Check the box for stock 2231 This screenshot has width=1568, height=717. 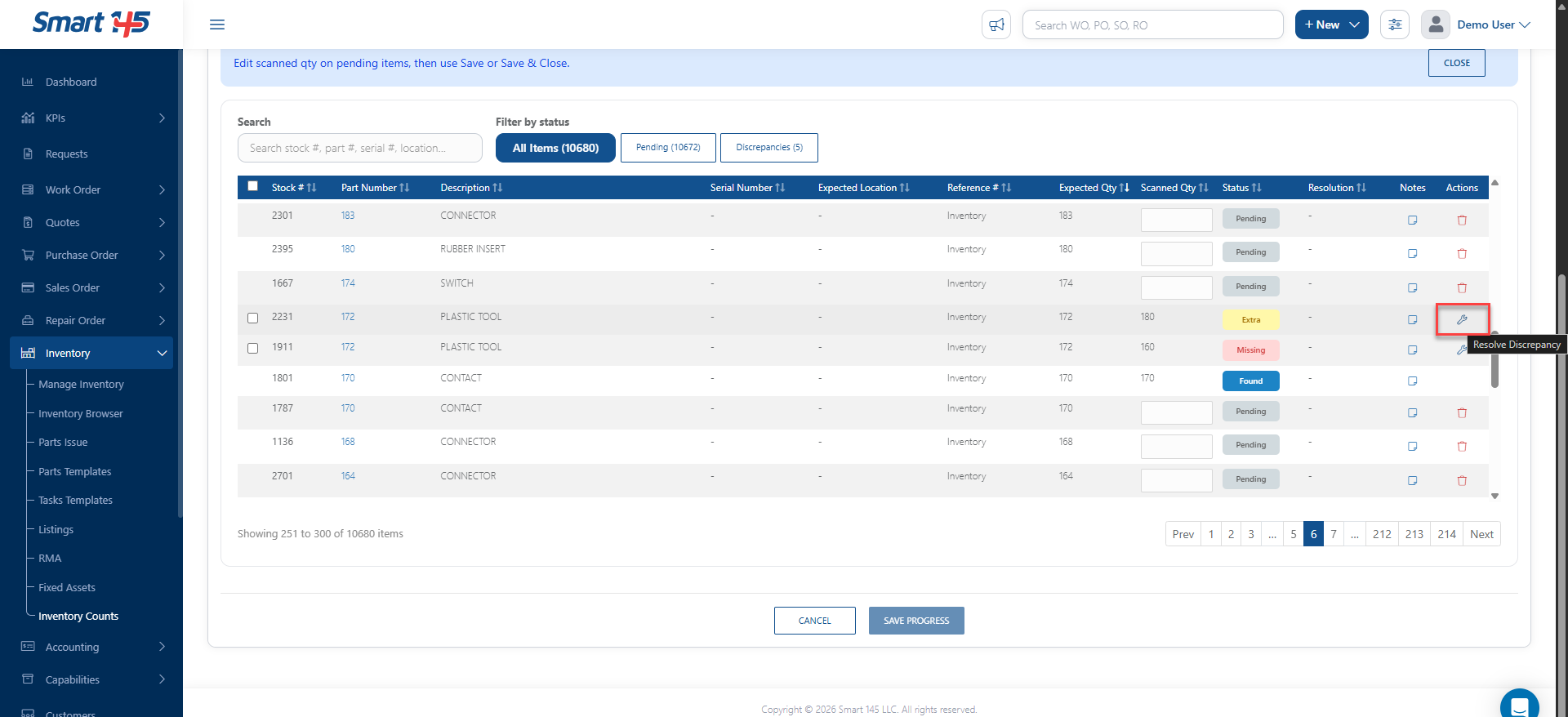click(252, 318)
